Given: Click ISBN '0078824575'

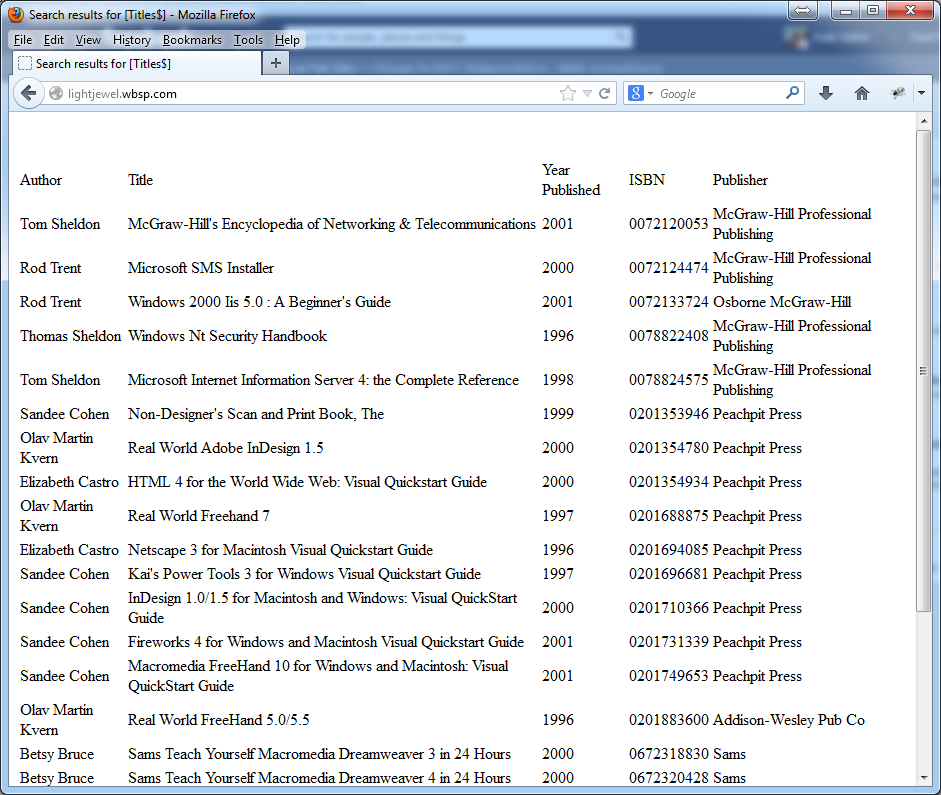Looking at the screenshot, I should point(669,380).
